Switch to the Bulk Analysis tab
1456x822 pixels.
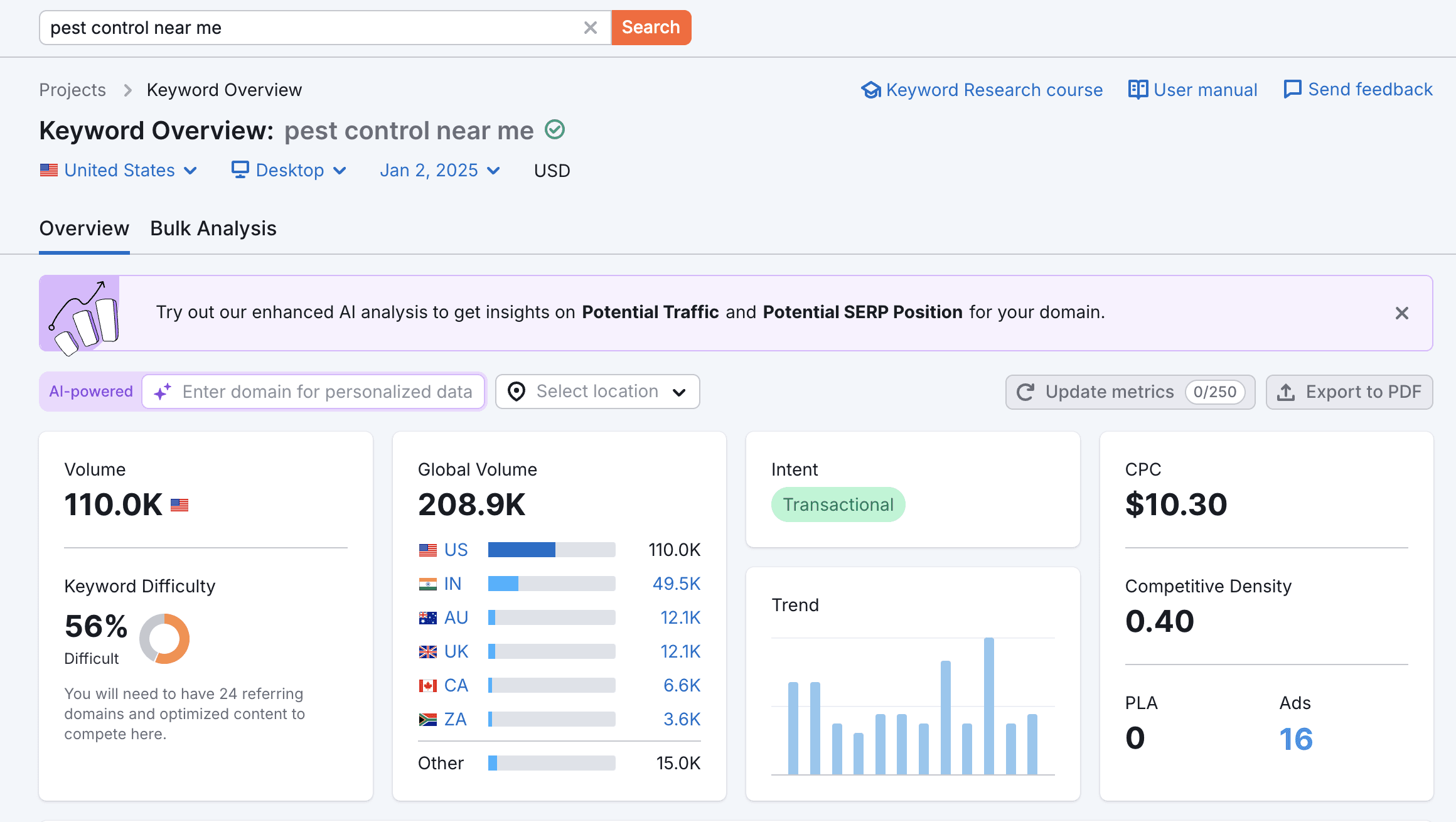[213, 228]
